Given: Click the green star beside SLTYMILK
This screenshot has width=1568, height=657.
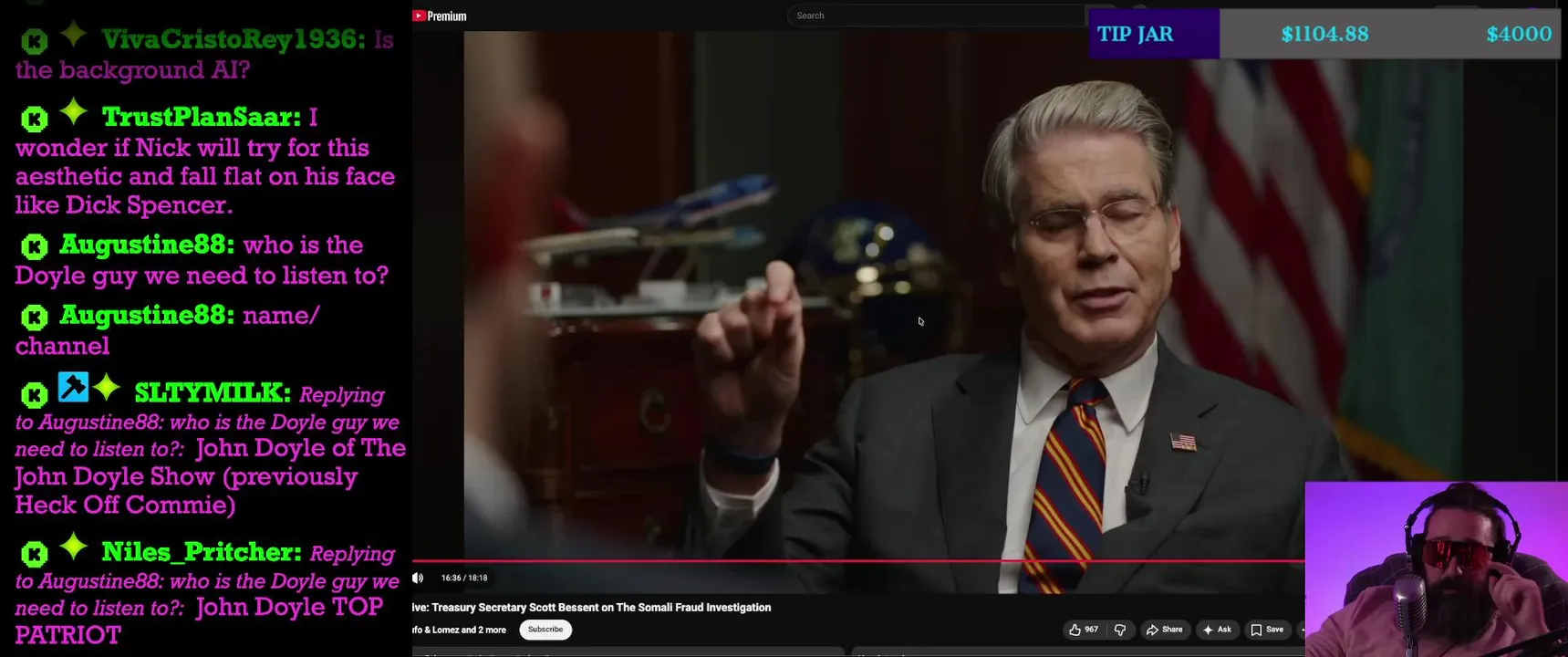Looking at the screenshot, I should 107,387.
